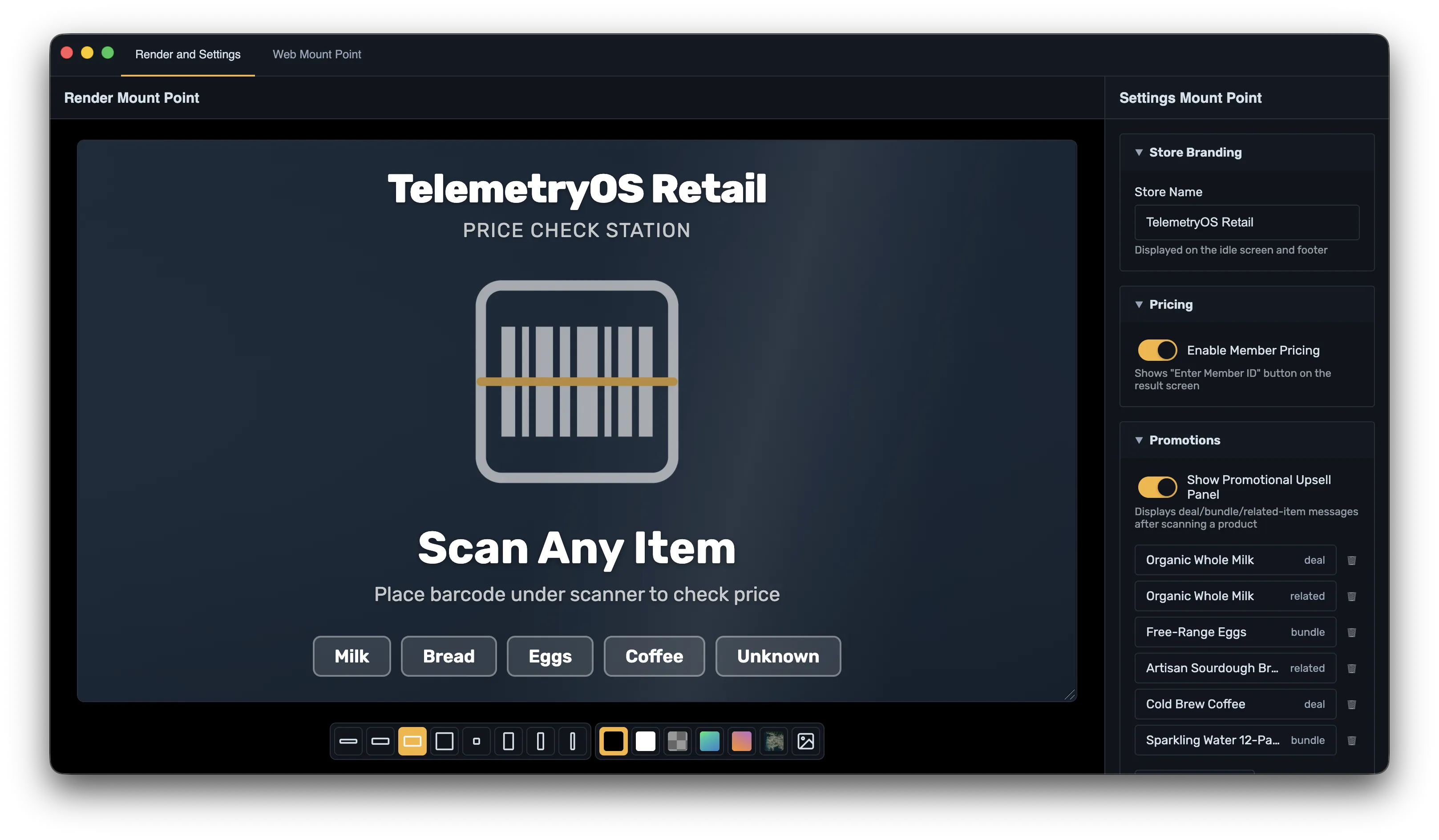Select the highlighted landscape aspect ratio

(x=412, y=741)
